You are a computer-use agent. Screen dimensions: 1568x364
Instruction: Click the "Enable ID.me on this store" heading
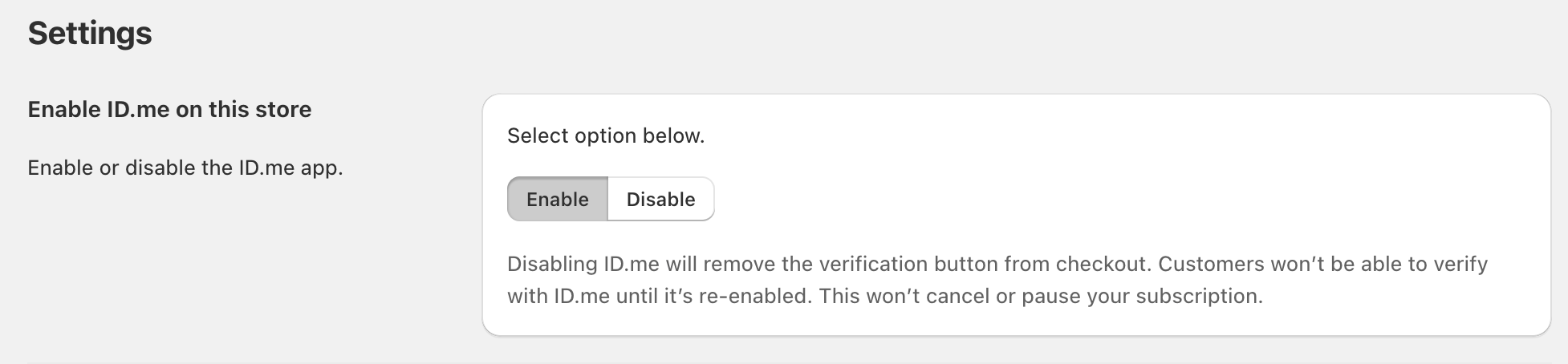[169, 109]
